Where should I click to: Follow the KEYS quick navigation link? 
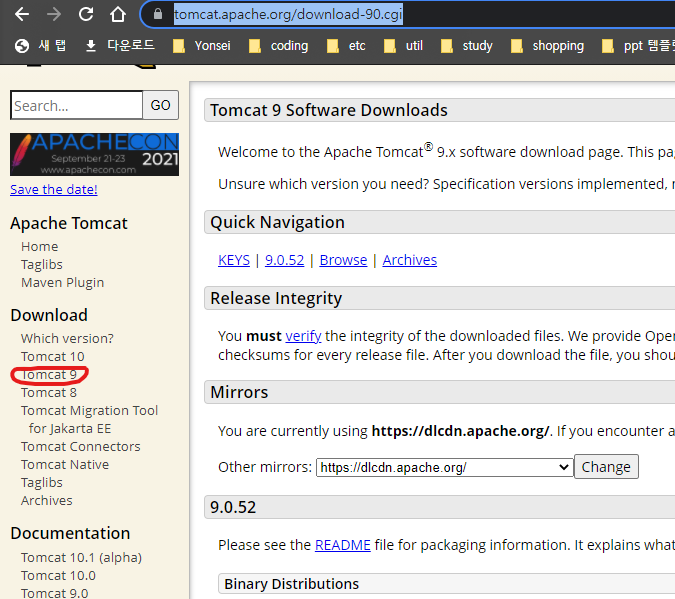point(234,260)
